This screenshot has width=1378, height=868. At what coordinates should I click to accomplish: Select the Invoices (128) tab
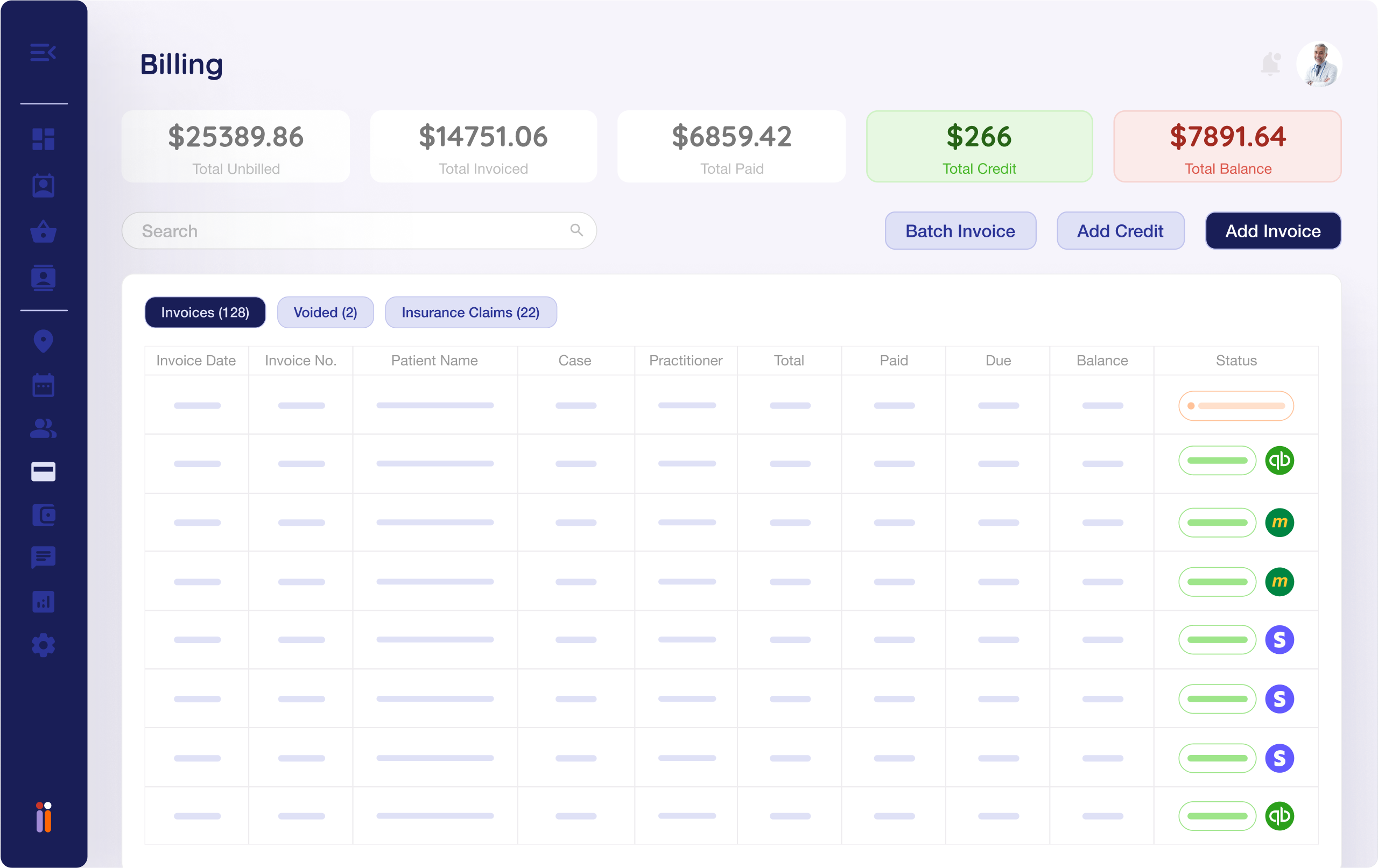click(x=205, y=313)
